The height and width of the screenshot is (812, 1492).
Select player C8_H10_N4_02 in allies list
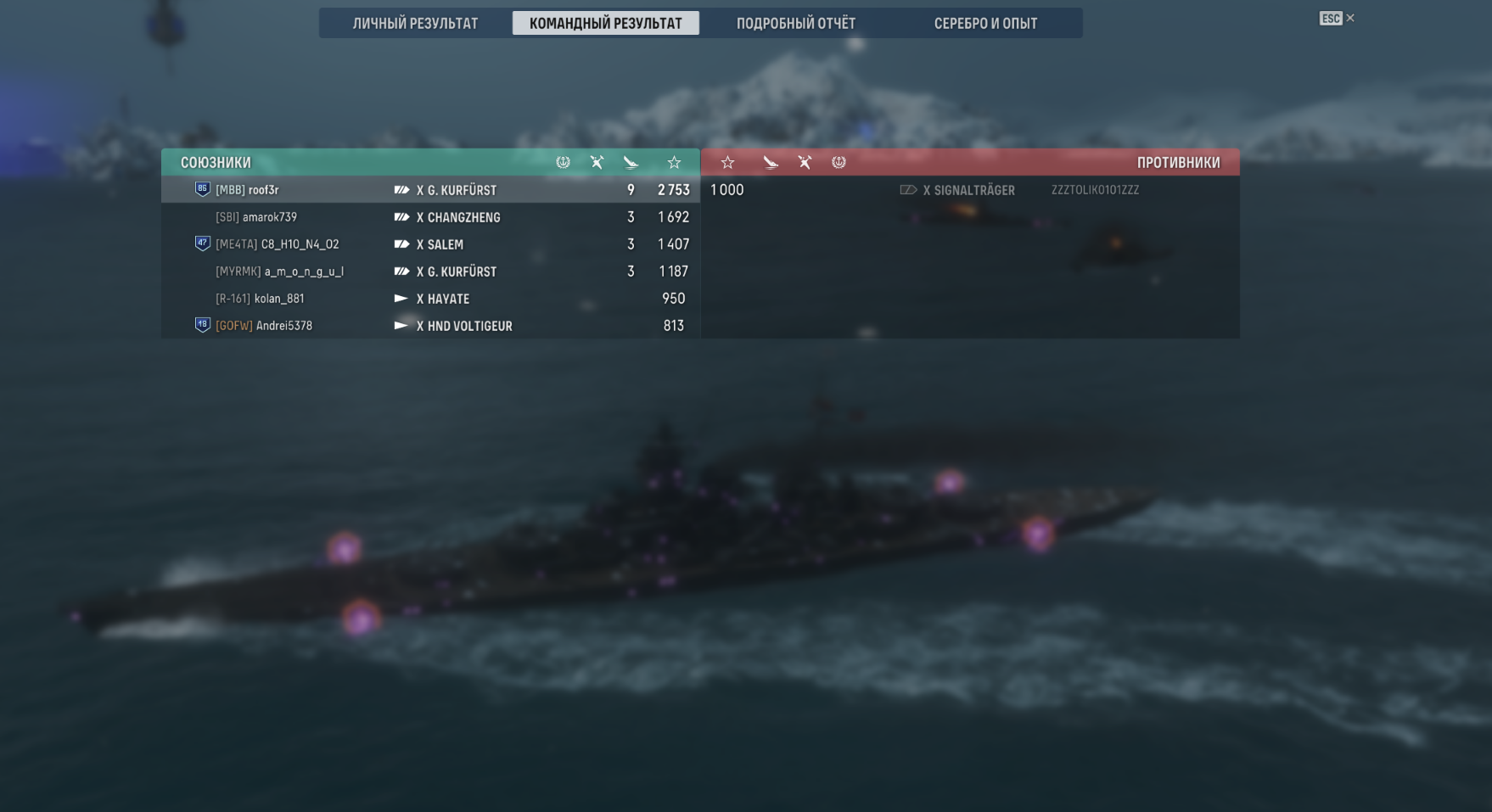(430, 244)
